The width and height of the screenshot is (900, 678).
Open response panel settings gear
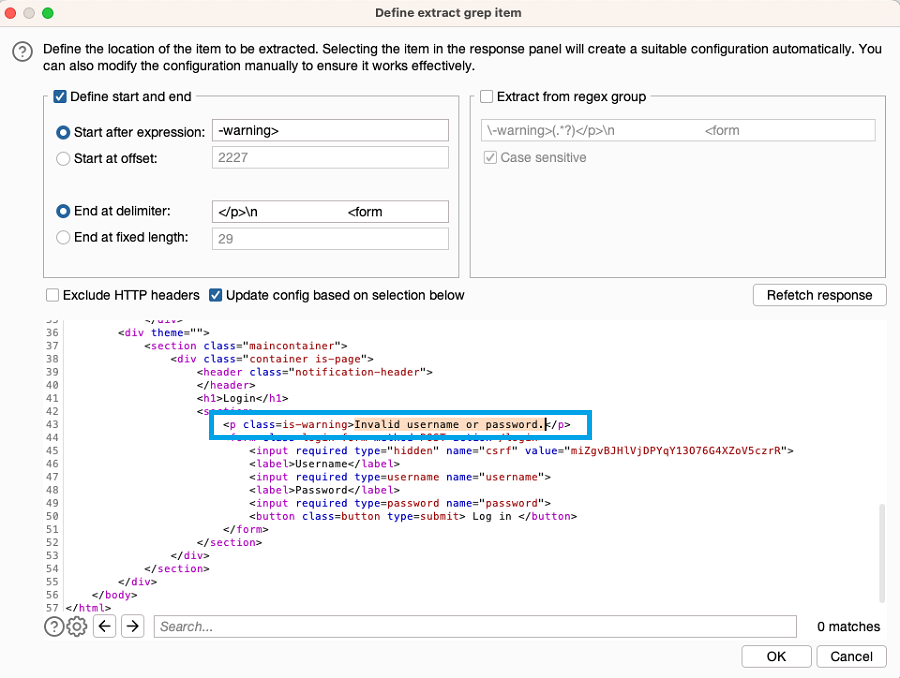pyautogui.click(x=76, y=626)
